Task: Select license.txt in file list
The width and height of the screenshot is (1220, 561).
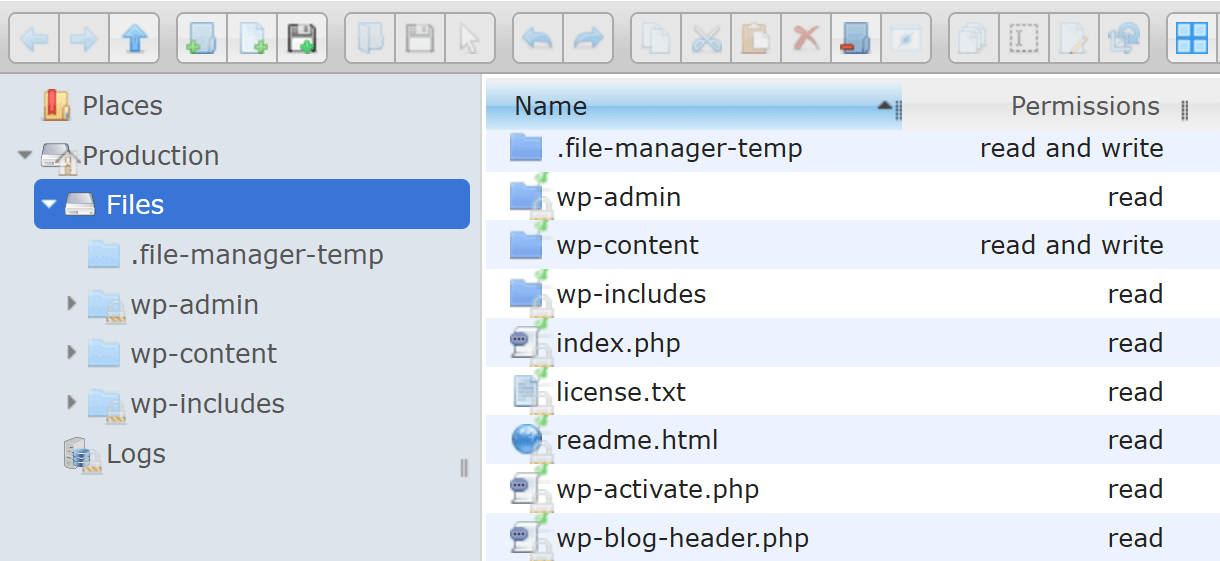Action: click(x=853, y=392)
